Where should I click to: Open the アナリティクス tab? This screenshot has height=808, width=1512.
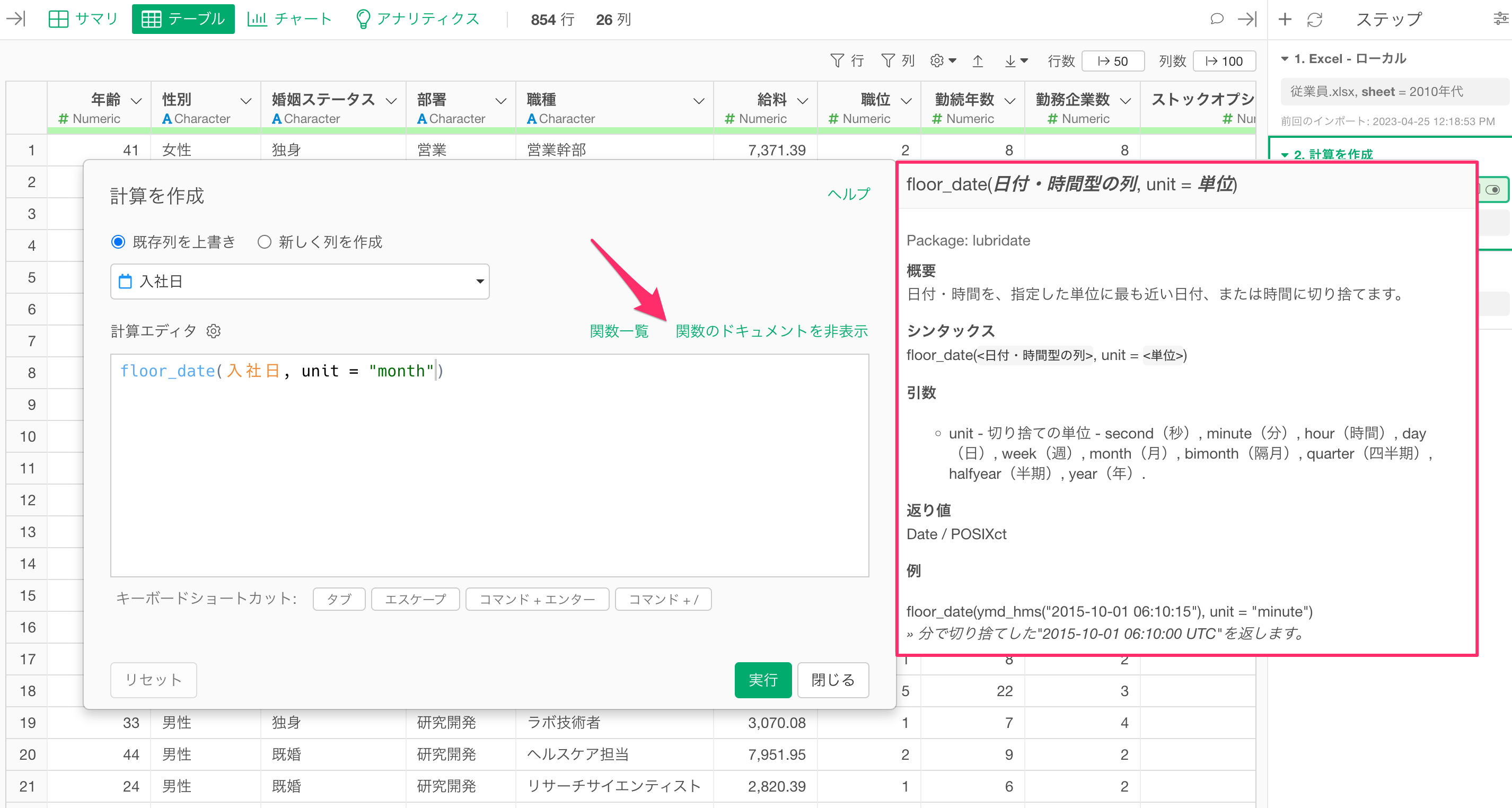(x=417, y=19)
